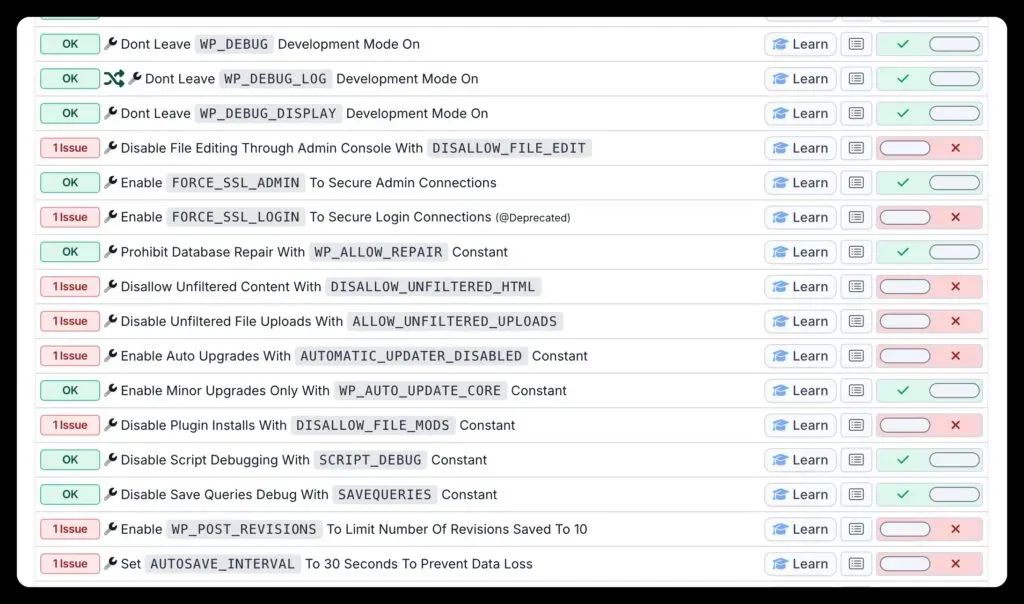
Task: Open the note icon on the WP_POST_REVISIONS row
Action: click(856, 529)
